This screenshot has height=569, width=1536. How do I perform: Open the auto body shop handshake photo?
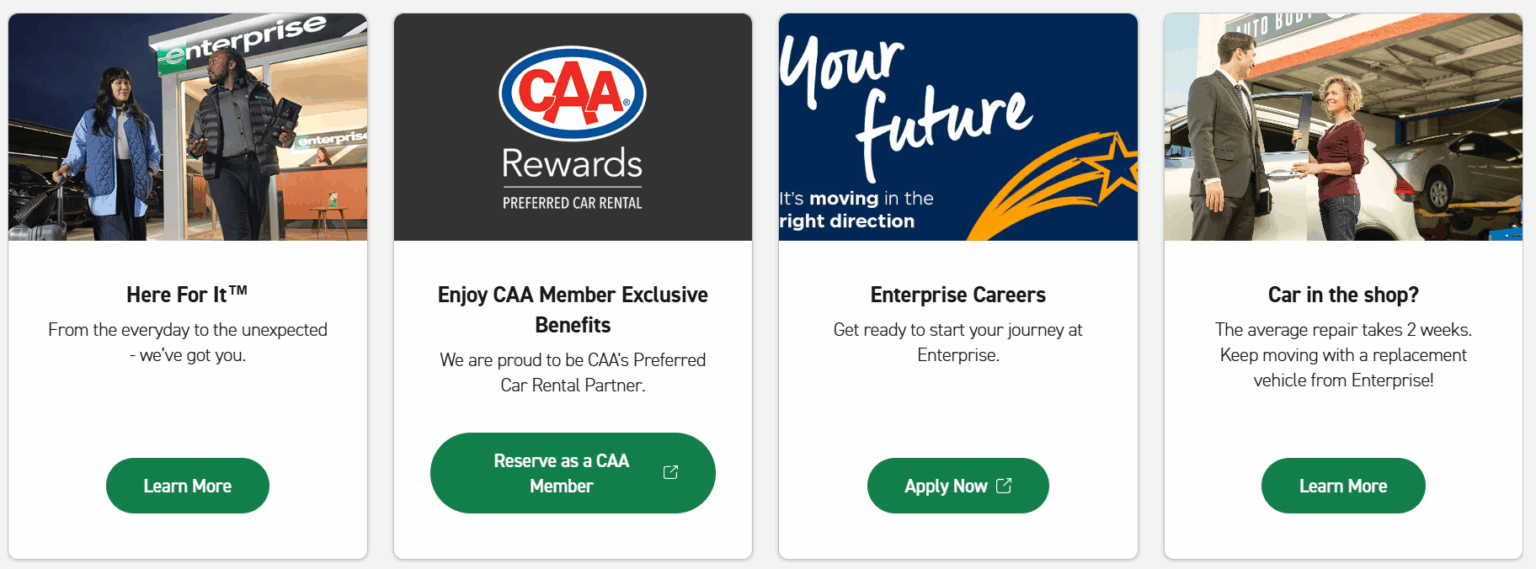1342,127
